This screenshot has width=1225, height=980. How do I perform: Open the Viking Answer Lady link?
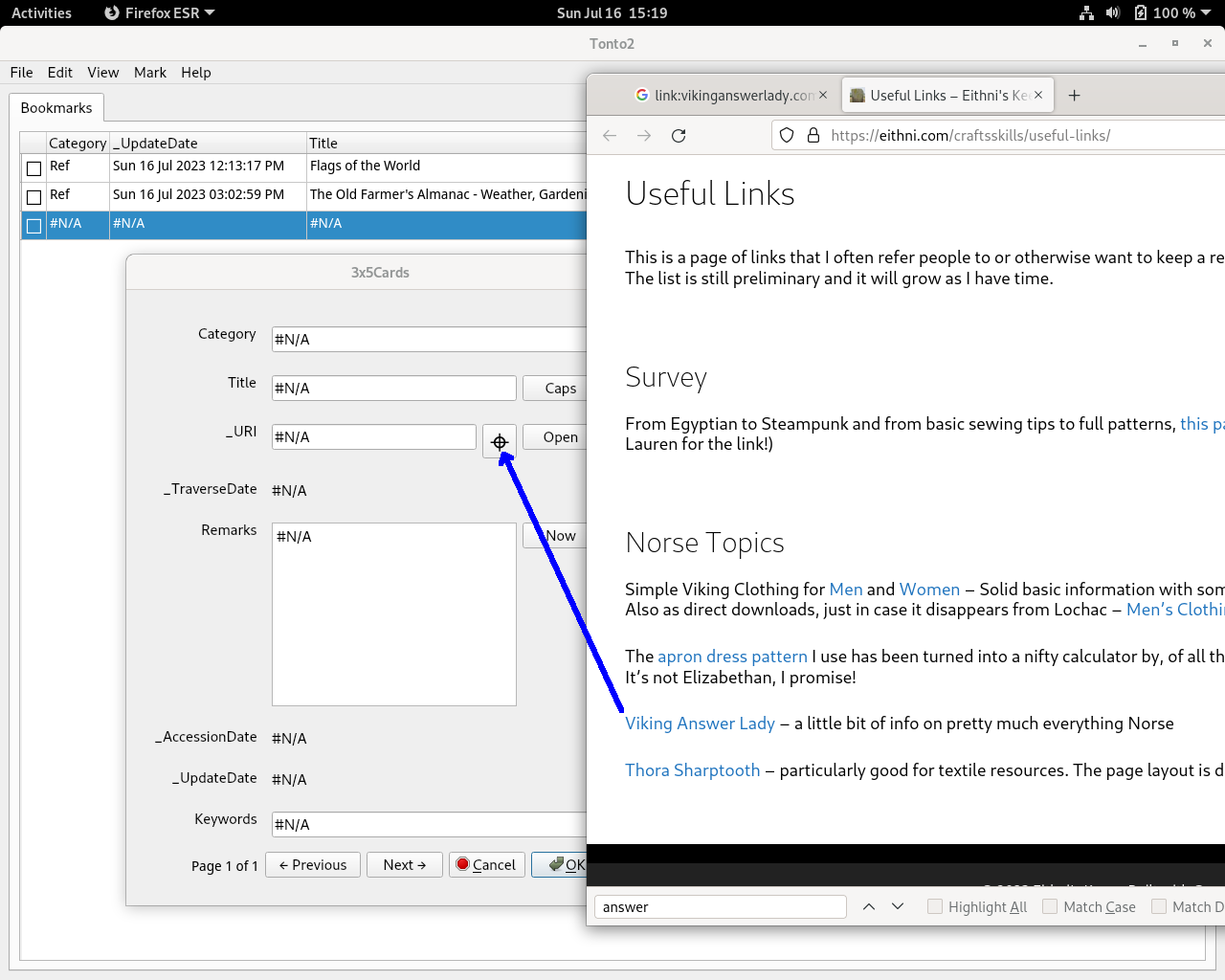tap(700, 724)
